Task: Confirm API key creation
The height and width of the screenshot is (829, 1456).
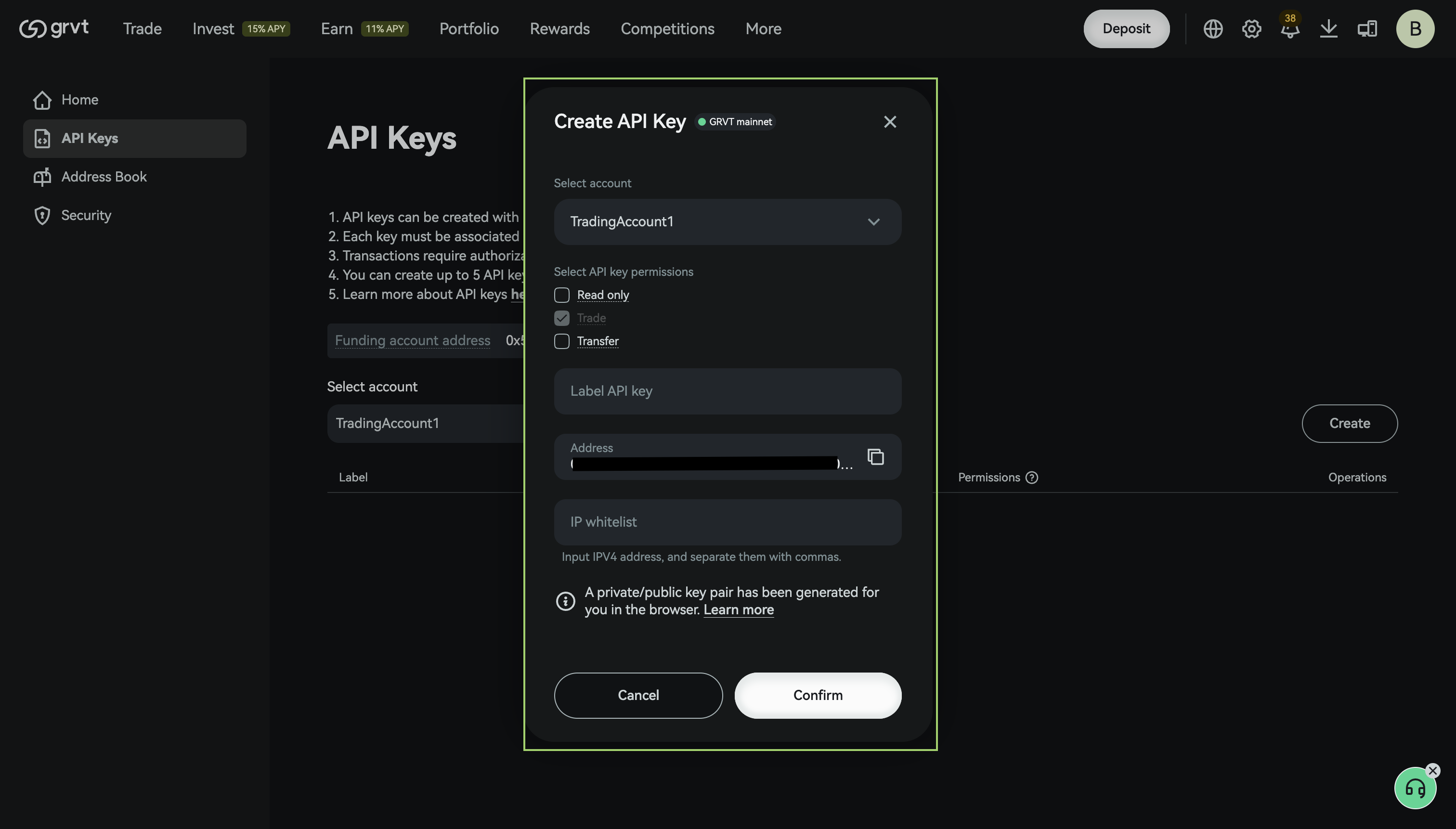Action: [817, 695]
